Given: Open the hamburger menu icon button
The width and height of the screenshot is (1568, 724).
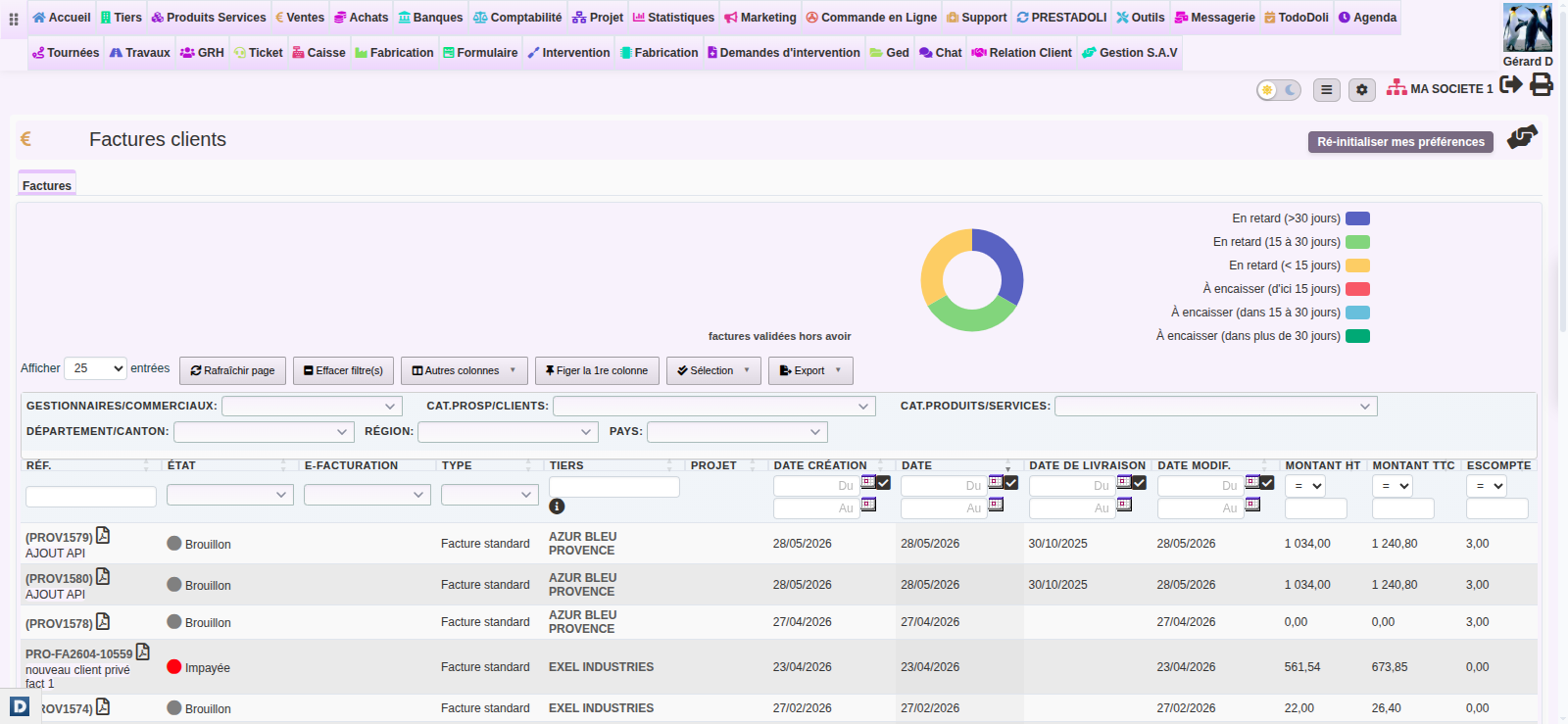Looking at the screenshot, I should point(1326,90).
